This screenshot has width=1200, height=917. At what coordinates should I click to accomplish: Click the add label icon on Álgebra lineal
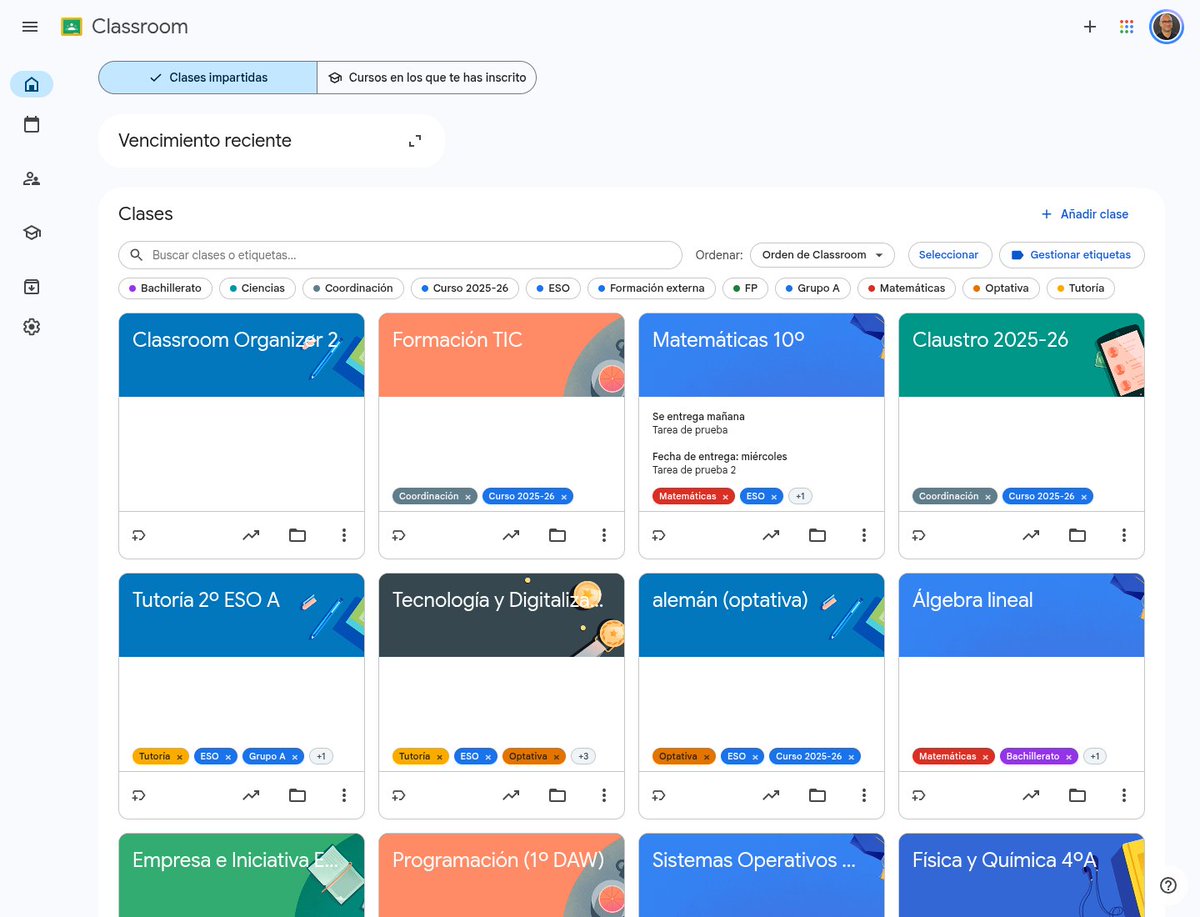pyautogui.click(x=918, y=795)
